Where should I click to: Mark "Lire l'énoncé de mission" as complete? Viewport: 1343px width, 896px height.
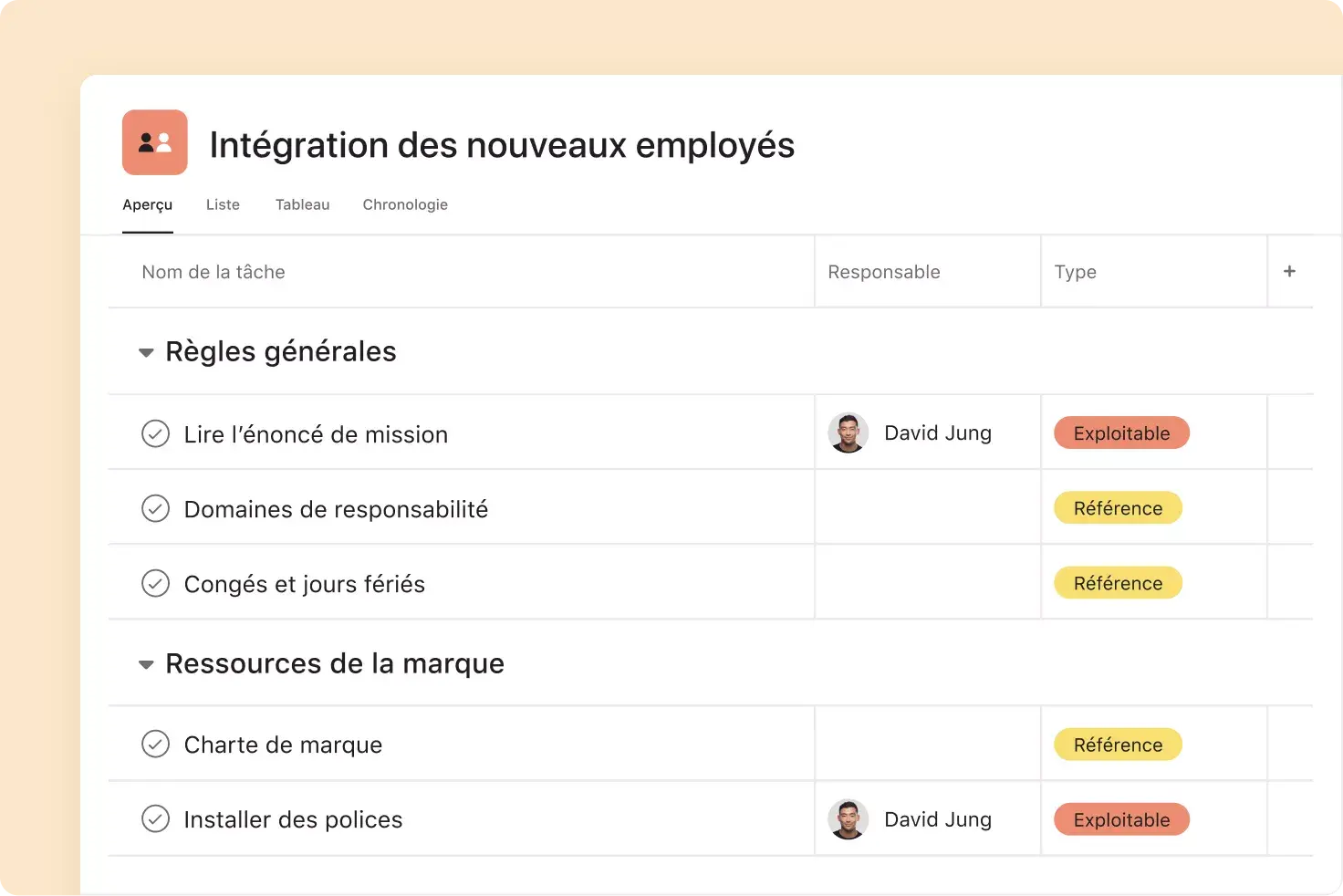156,433
